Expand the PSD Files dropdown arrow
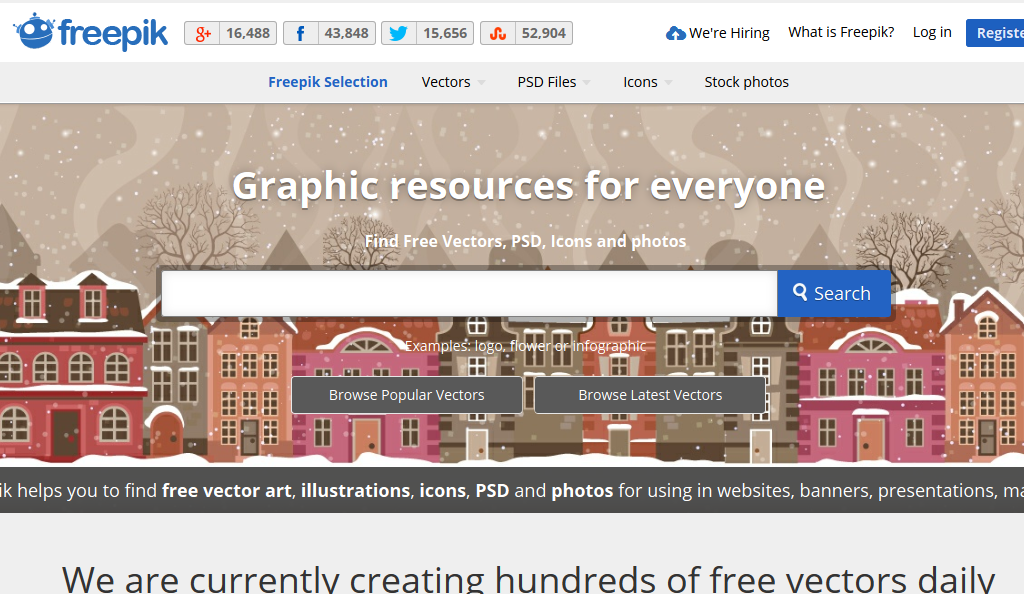This screenshot has height=594, width=1024. (587, 83)
